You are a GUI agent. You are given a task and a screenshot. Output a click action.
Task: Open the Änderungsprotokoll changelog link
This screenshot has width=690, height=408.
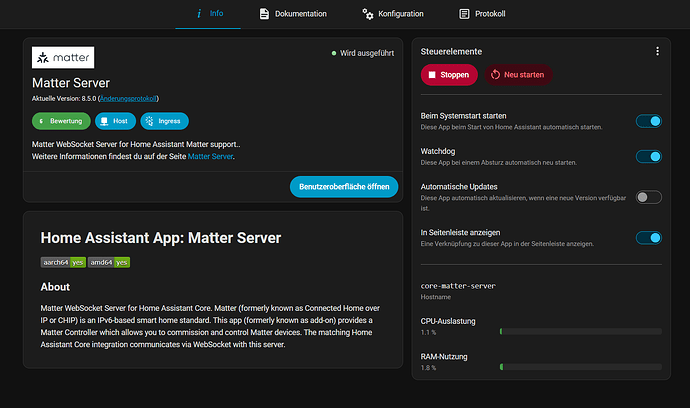128,99
